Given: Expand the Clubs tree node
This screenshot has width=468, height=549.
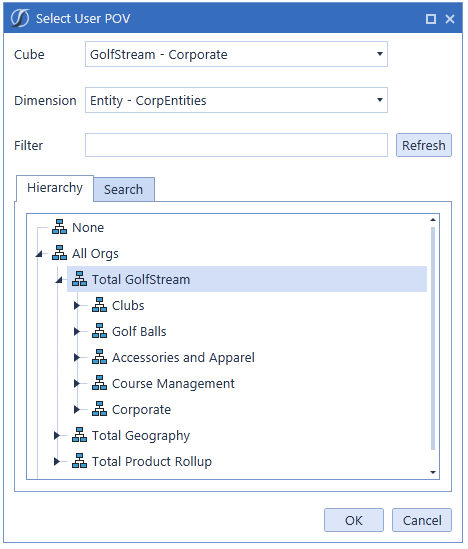Looking at the screenshot, I should click(x=77, y=306).
